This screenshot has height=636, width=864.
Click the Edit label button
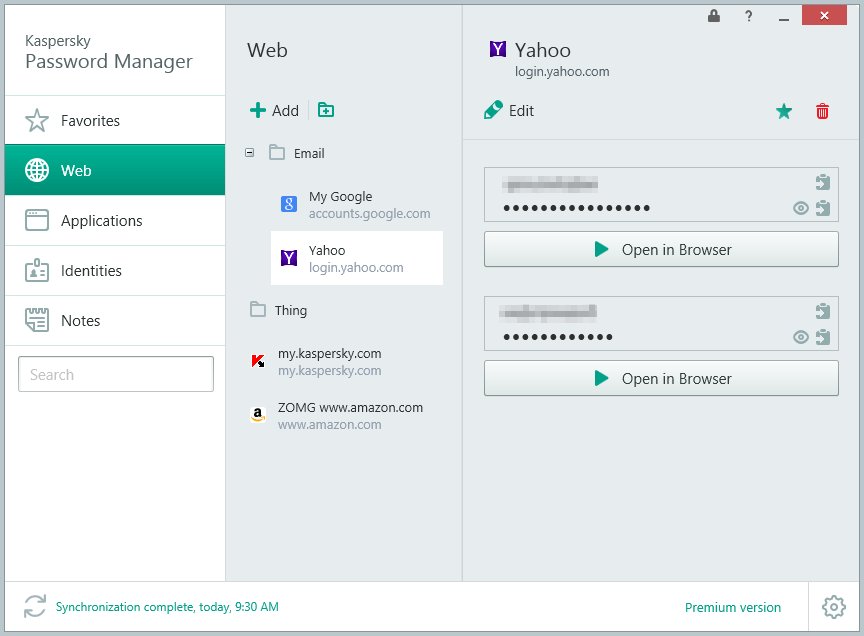pos(521,111)
